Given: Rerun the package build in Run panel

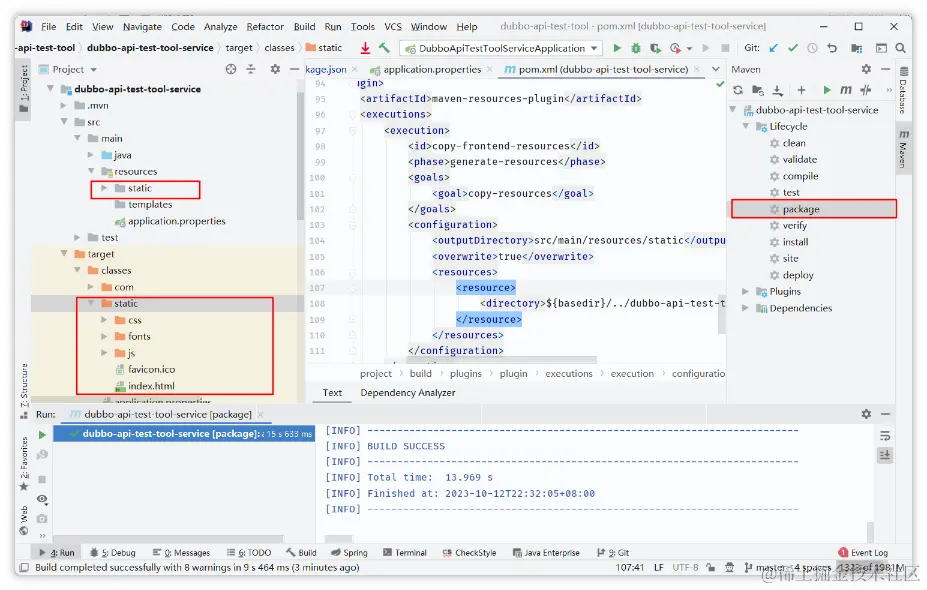Looking at the screenshot, I should pos(42,435).
